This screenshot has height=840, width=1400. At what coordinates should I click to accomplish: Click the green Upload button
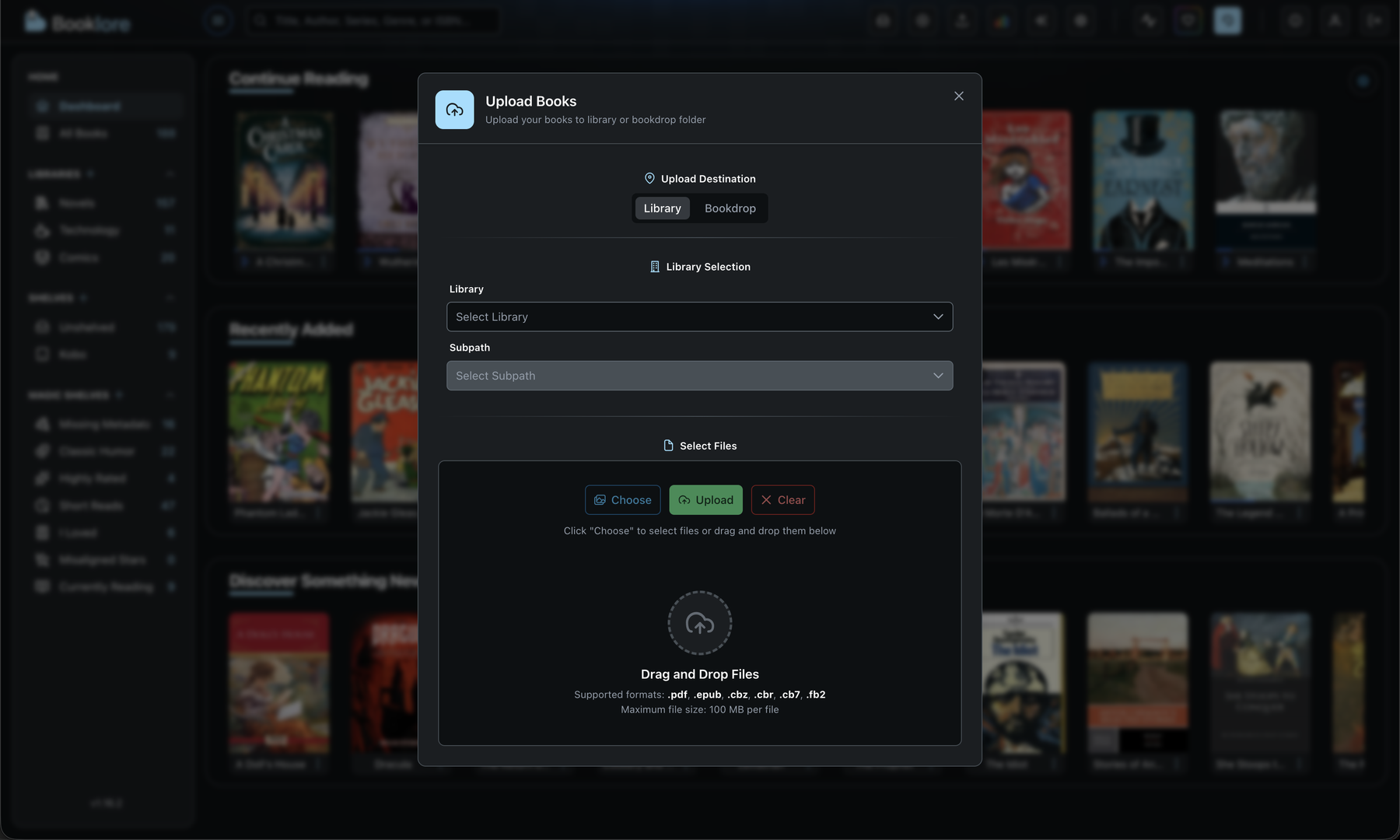pyautogui.click(x=705, y=499)
